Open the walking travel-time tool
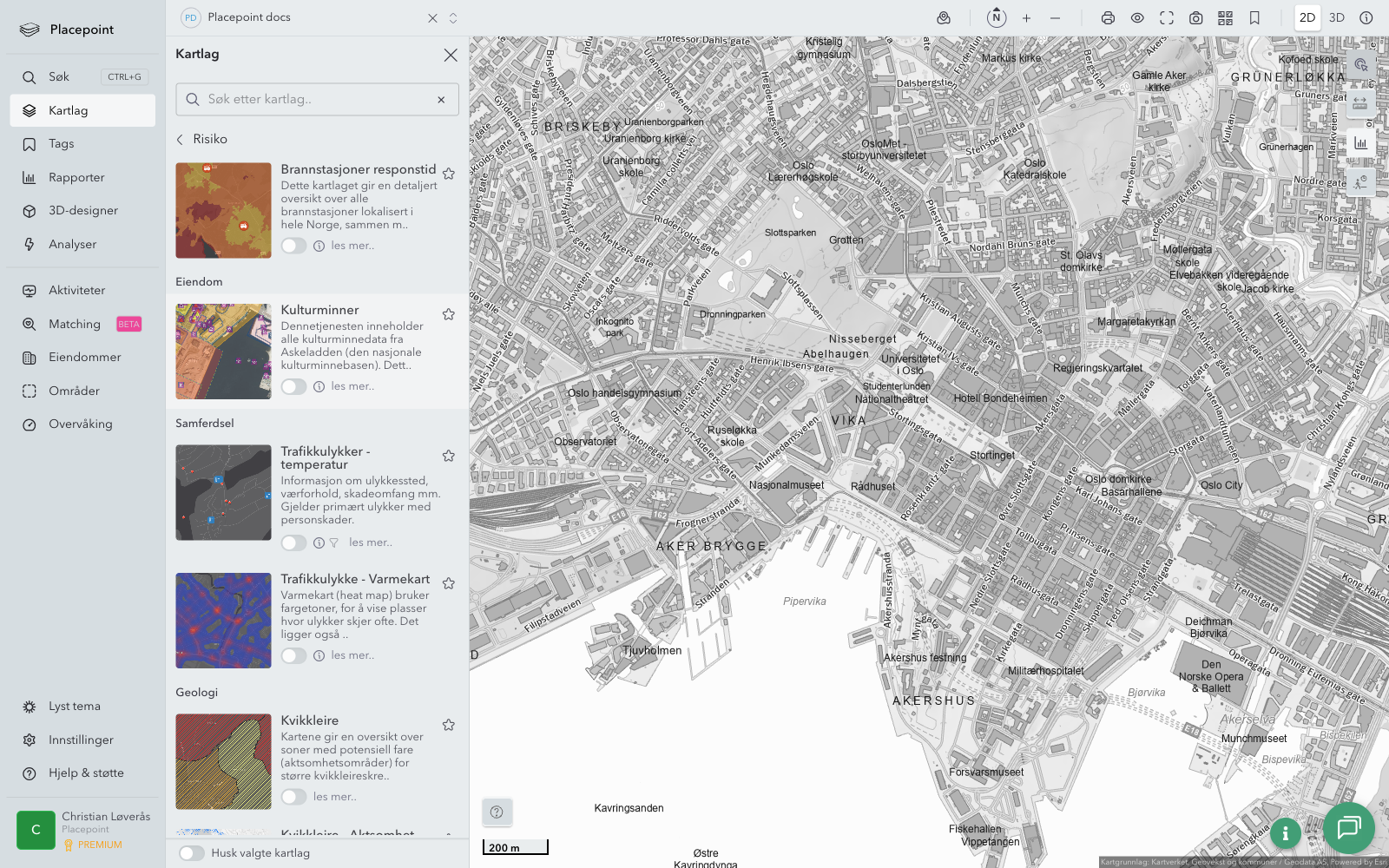 [1359, 182]
